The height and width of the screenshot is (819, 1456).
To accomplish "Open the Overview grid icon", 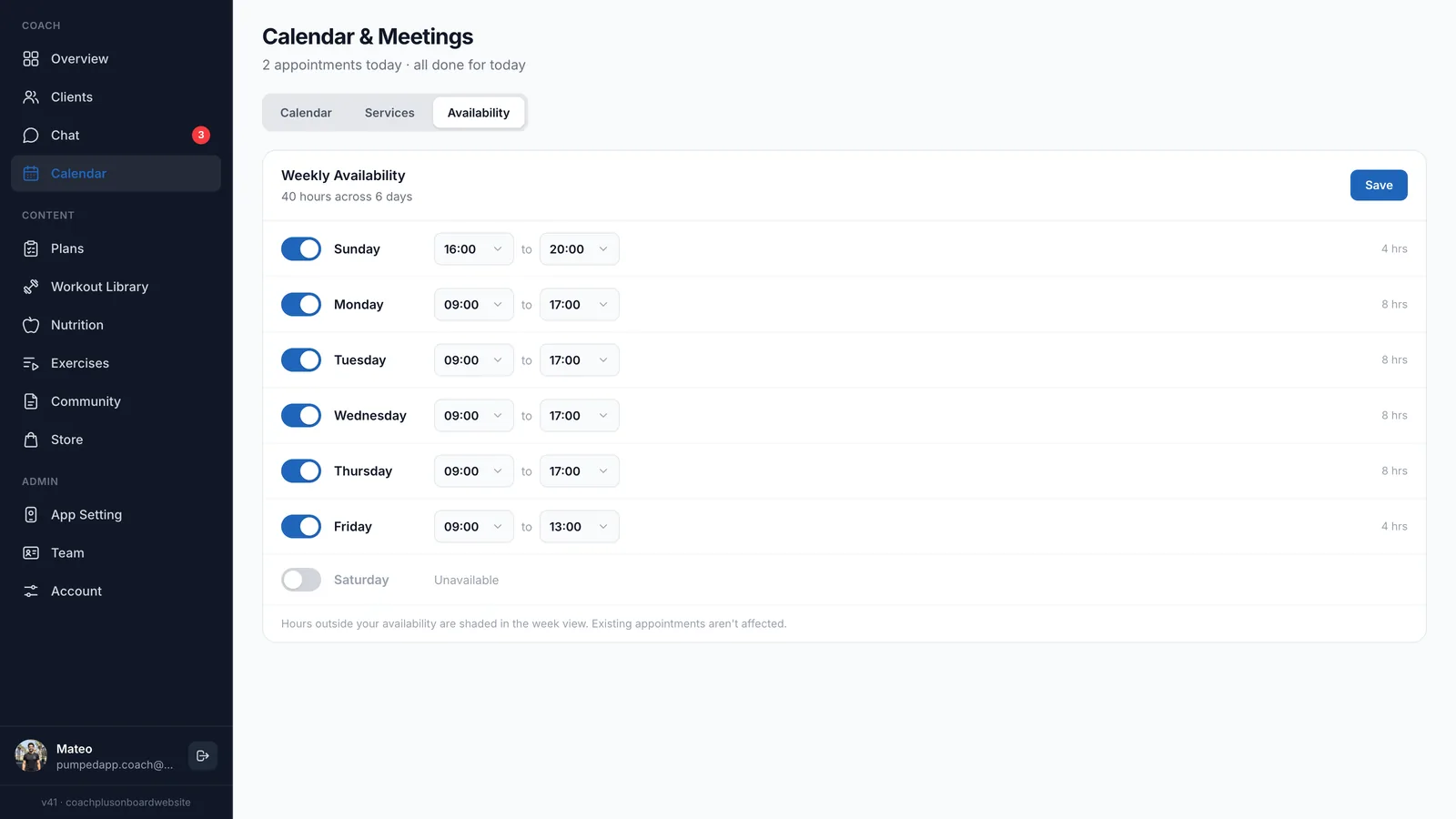I will (31, 59).
